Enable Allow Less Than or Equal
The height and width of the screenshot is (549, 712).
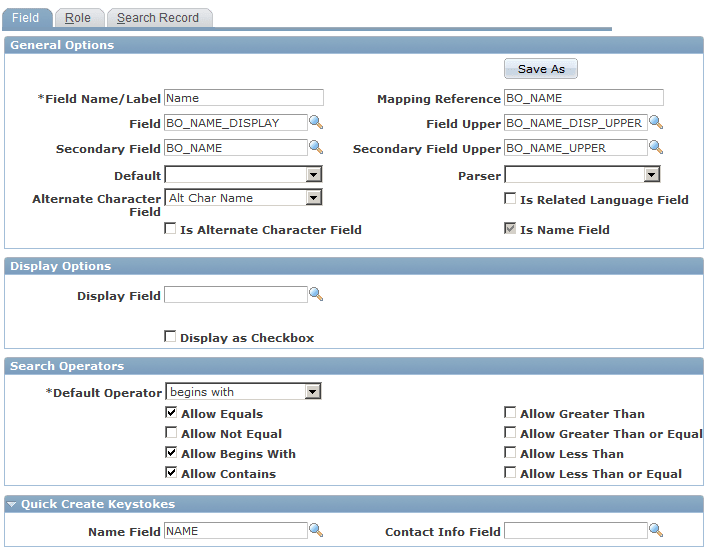coord(510,472)
